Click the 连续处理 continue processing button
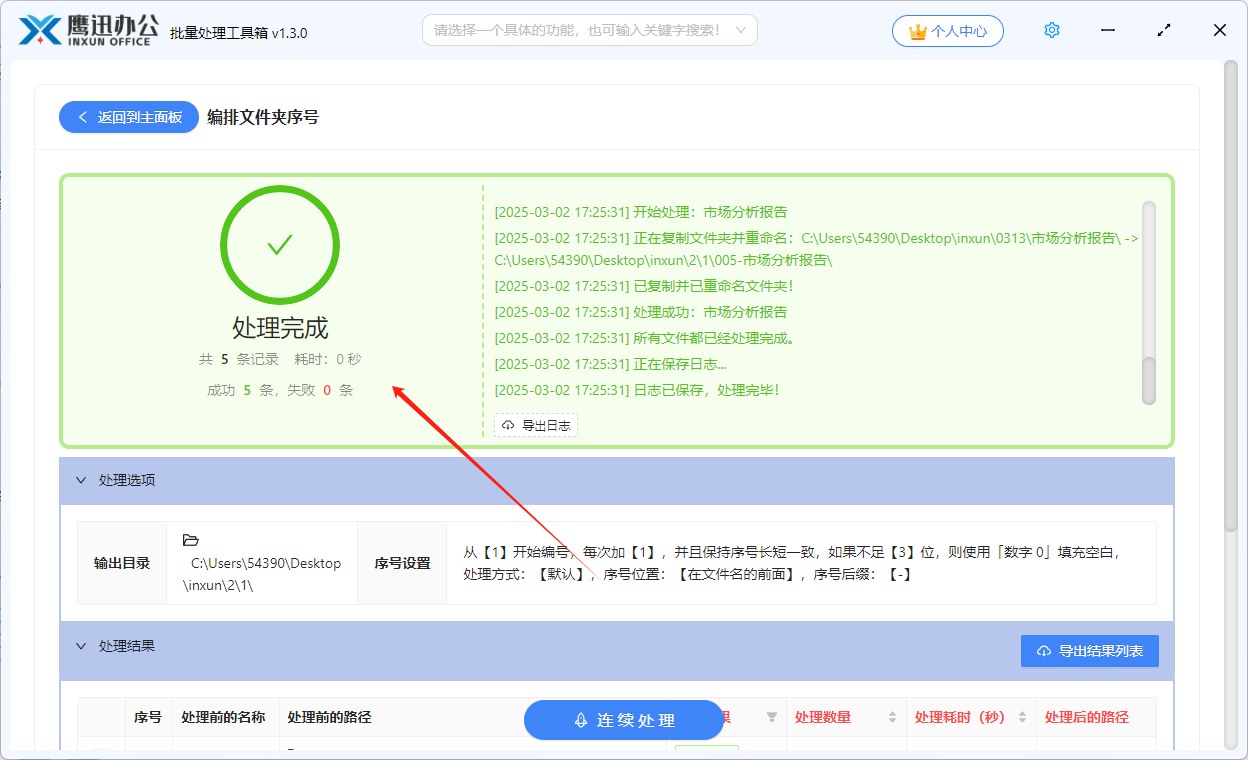This screenshot has height=760, width=1248. [x=624, y=720]
